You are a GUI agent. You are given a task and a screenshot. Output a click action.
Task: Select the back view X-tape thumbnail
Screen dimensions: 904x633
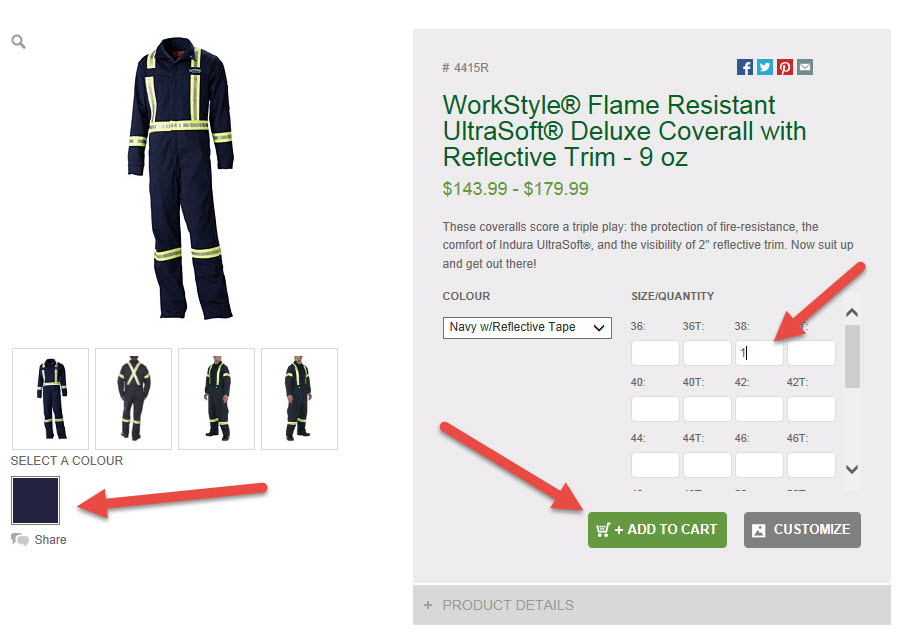[x=133, y=398]
